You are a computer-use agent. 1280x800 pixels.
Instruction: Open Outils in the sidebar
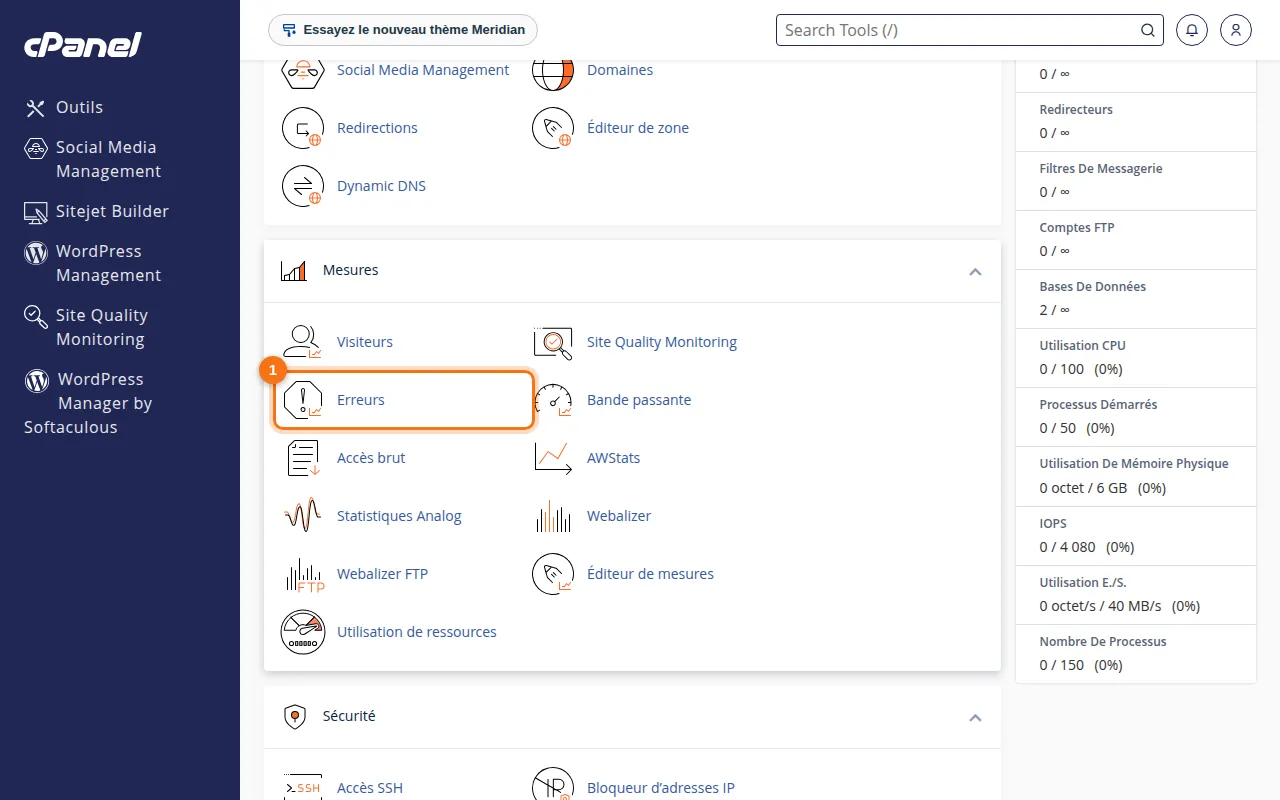click(79, 107)
